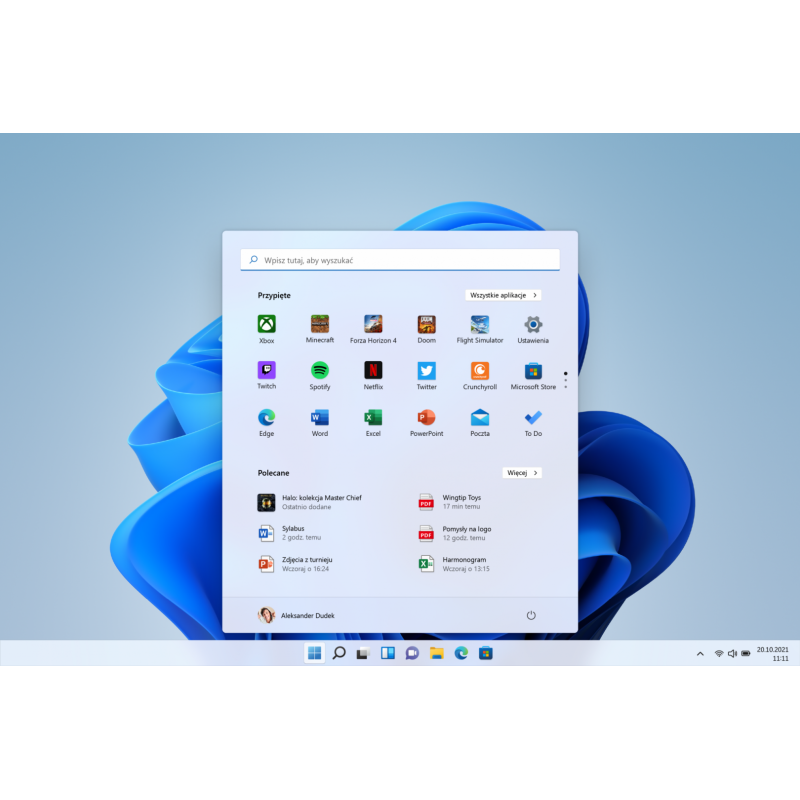800x800 pixels.
Task: Open the Harmonogram spreadsheet
Action: [x=454, y=564]
